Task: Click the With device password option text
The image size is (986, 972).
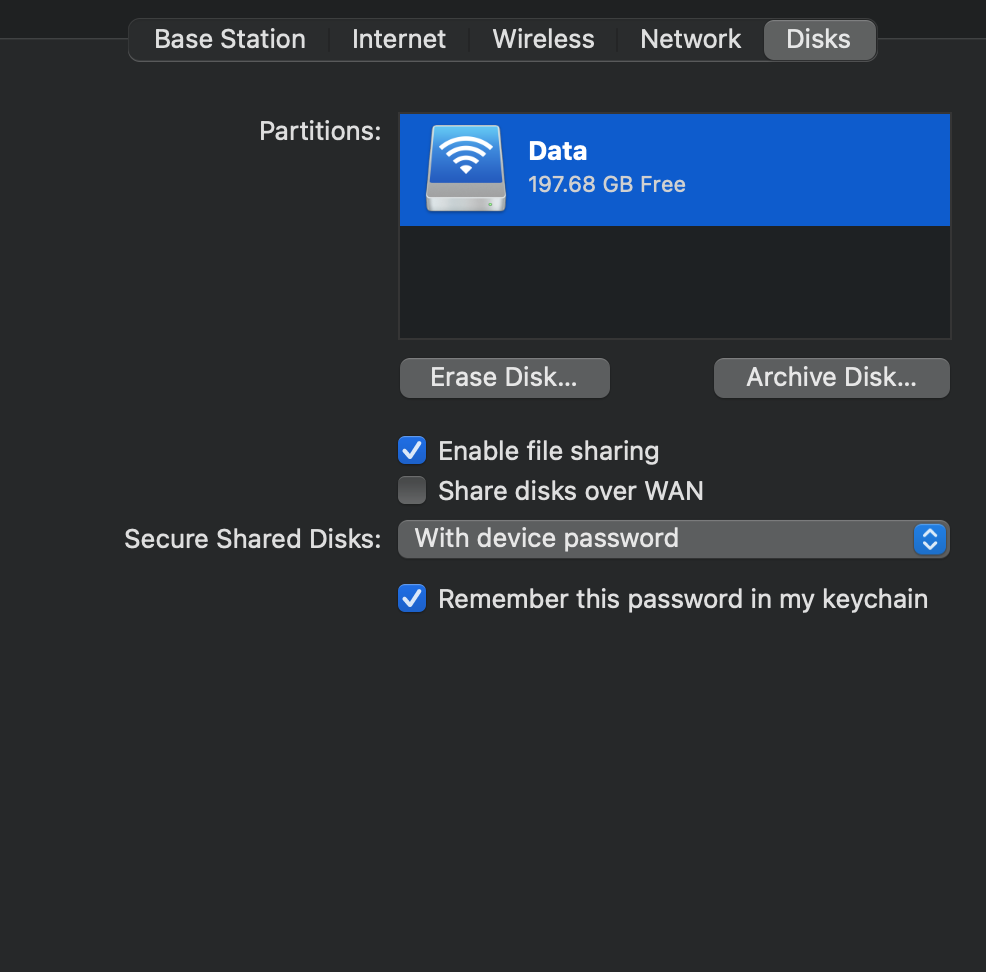Action: coord(546,538)
